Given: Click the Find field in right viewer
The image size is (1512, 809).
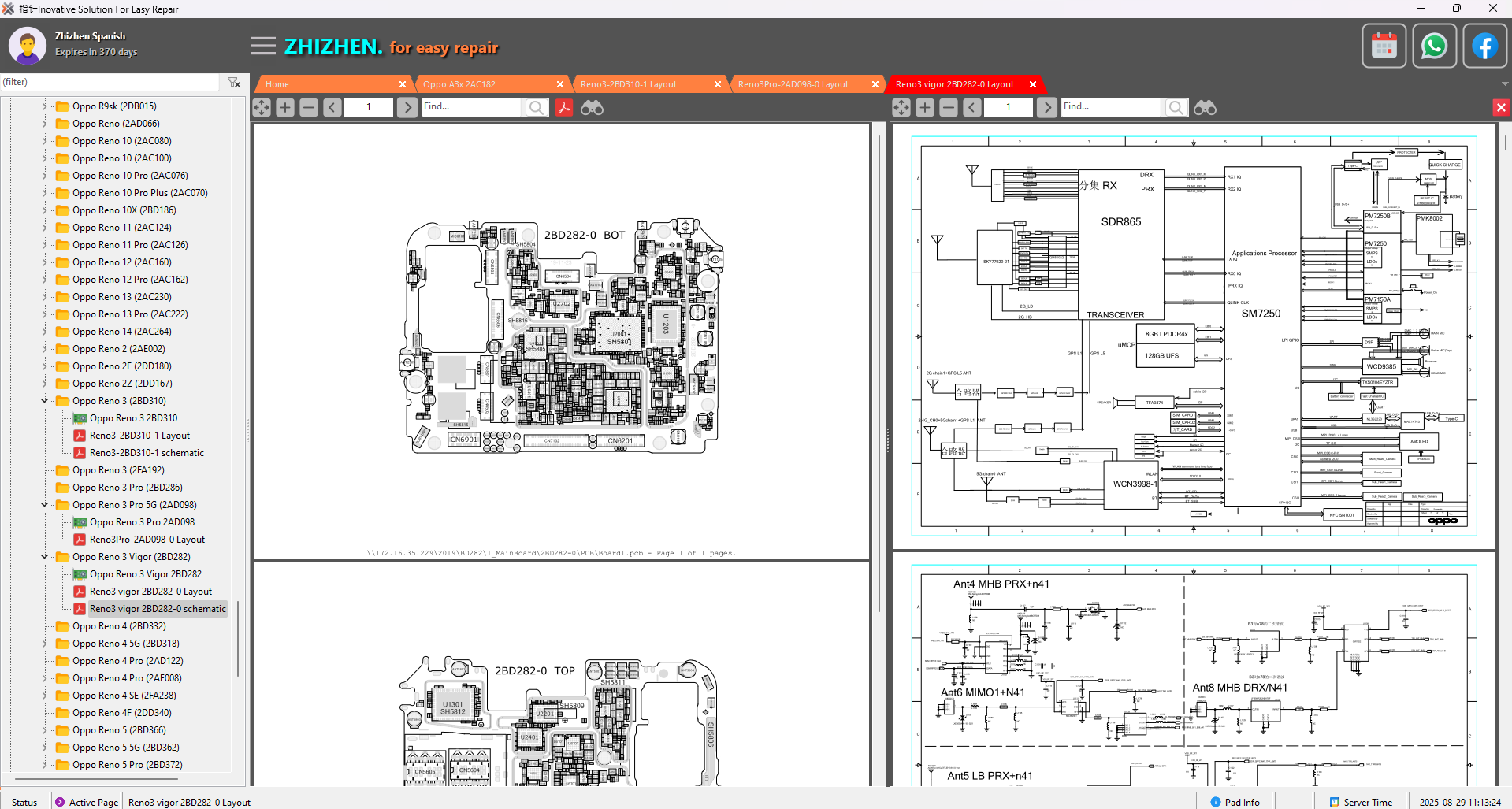Looking at the screenshot, I should tap(1110, 106).
